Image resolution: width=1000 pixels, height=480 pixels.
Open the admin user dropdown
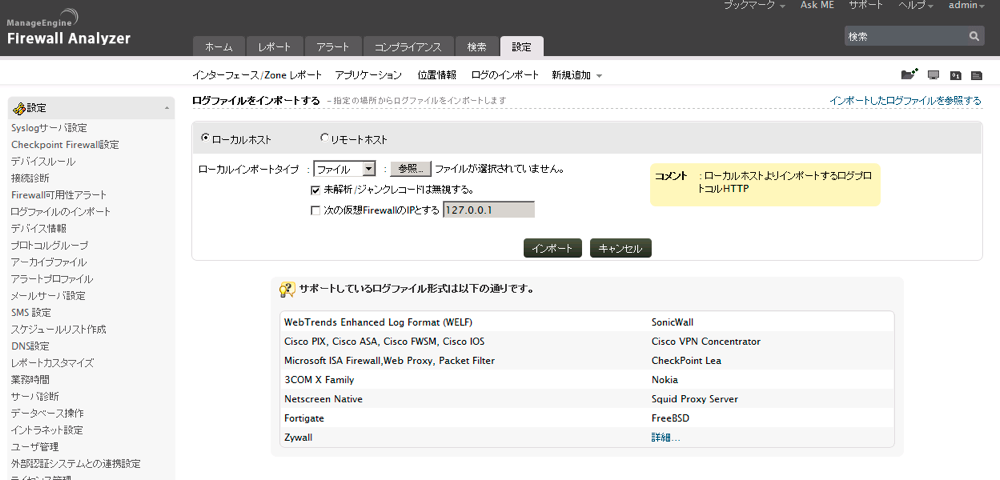[968, 6]
